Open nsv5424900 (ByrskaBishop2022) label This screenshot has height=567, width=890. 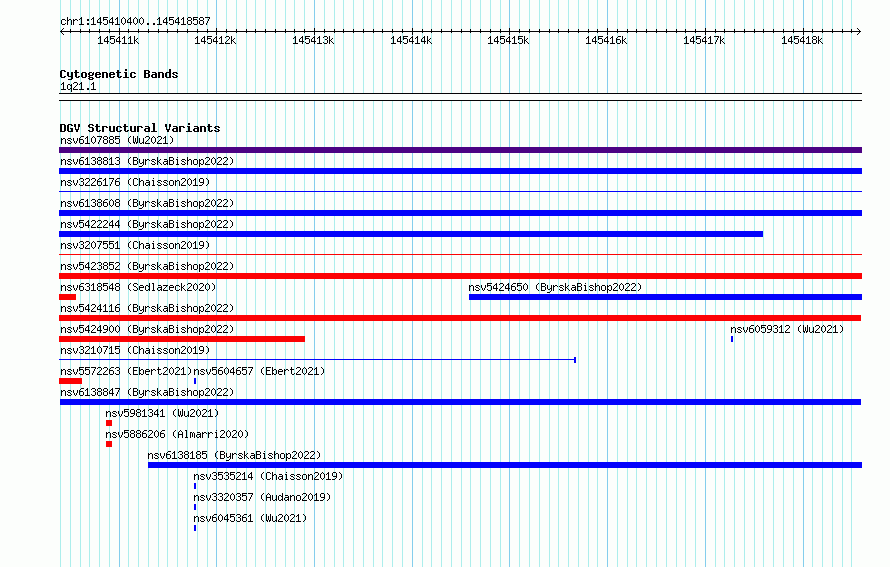[x=147, y=329]
